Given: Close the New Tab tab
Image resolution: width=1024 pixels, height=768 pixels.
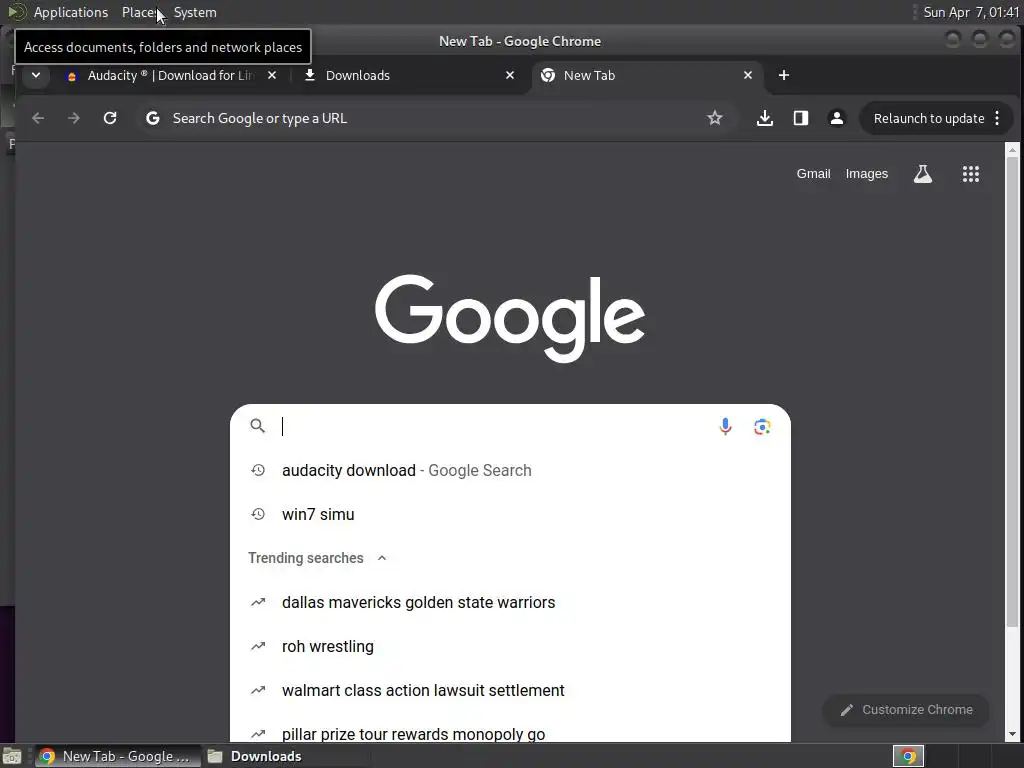Looking at the screenshot, I should pyautogui.click(x=748, y=75).
